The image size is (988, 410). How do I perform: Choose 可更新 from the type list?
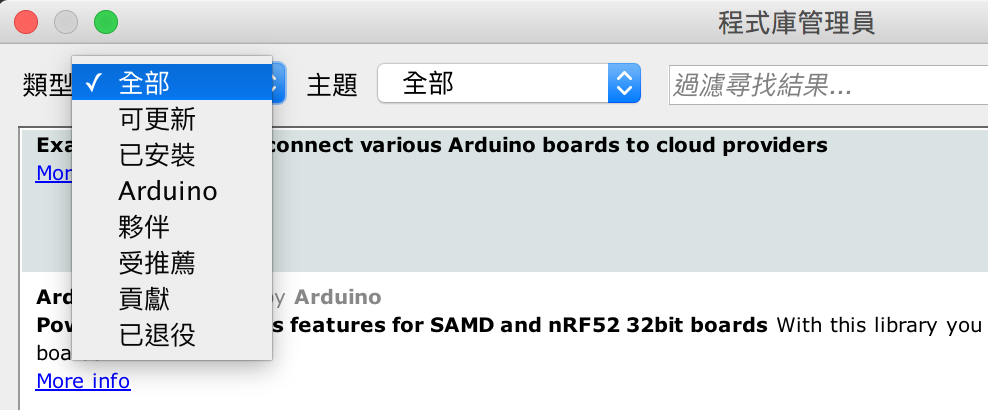click(x=156, y=119)
